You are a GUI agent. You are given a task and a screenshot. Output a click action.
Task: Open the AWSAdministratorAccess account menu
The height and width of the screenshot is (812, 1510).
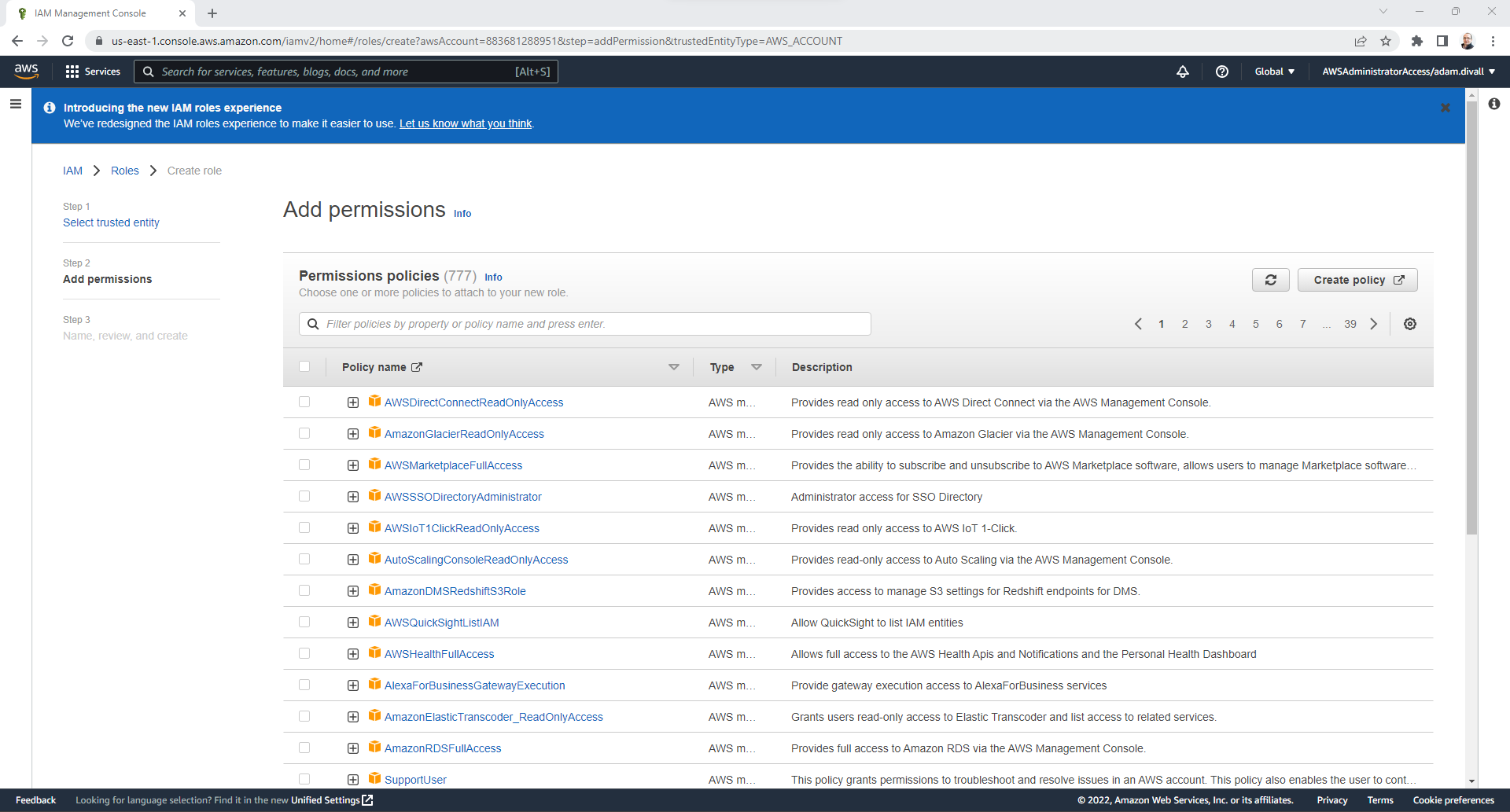(1409, 72)
